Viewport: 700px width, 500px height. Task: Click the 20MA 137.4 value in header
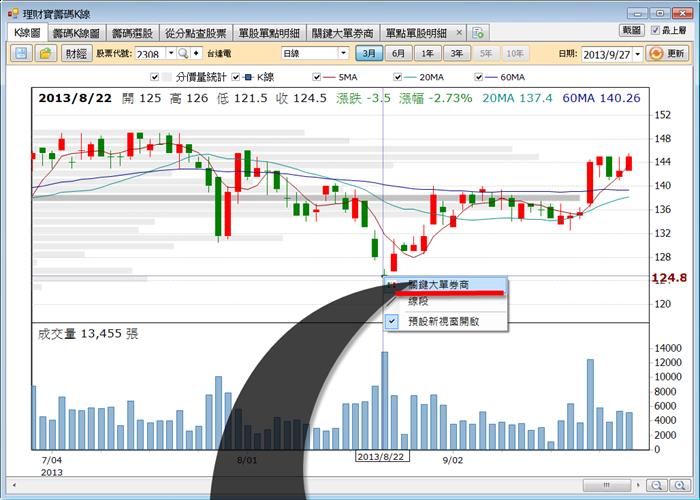pyautogui.click(x=517, y=98)
